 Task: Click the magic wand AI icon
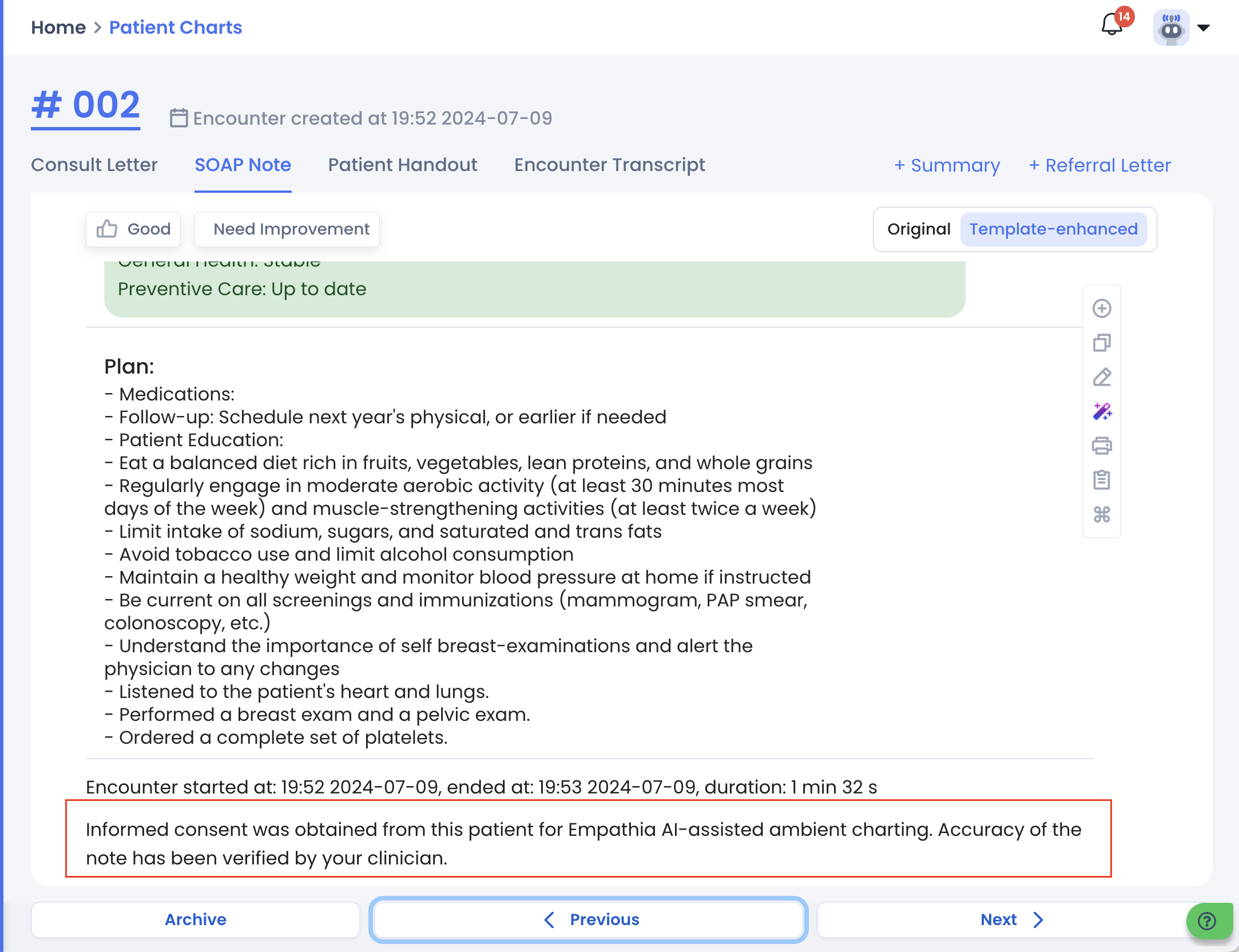coord(1101,411)
